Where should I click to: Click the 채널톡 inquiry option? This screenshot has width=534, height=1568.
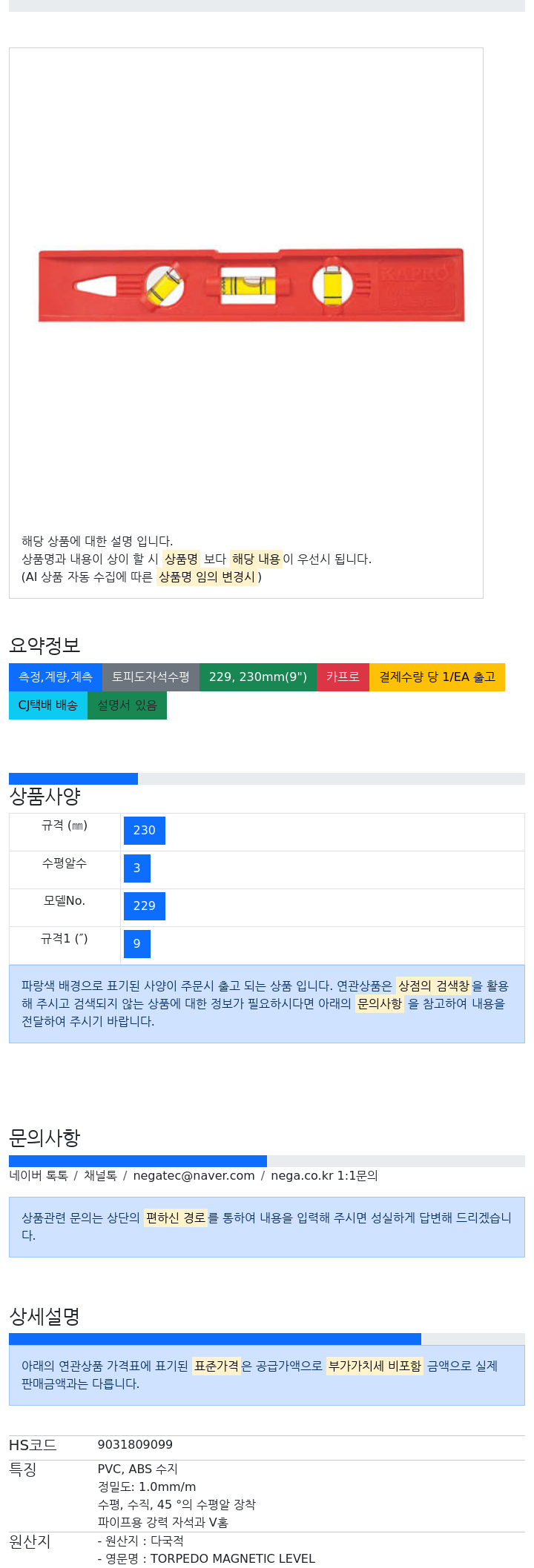pyautogui.click(x=100, y=1175)
